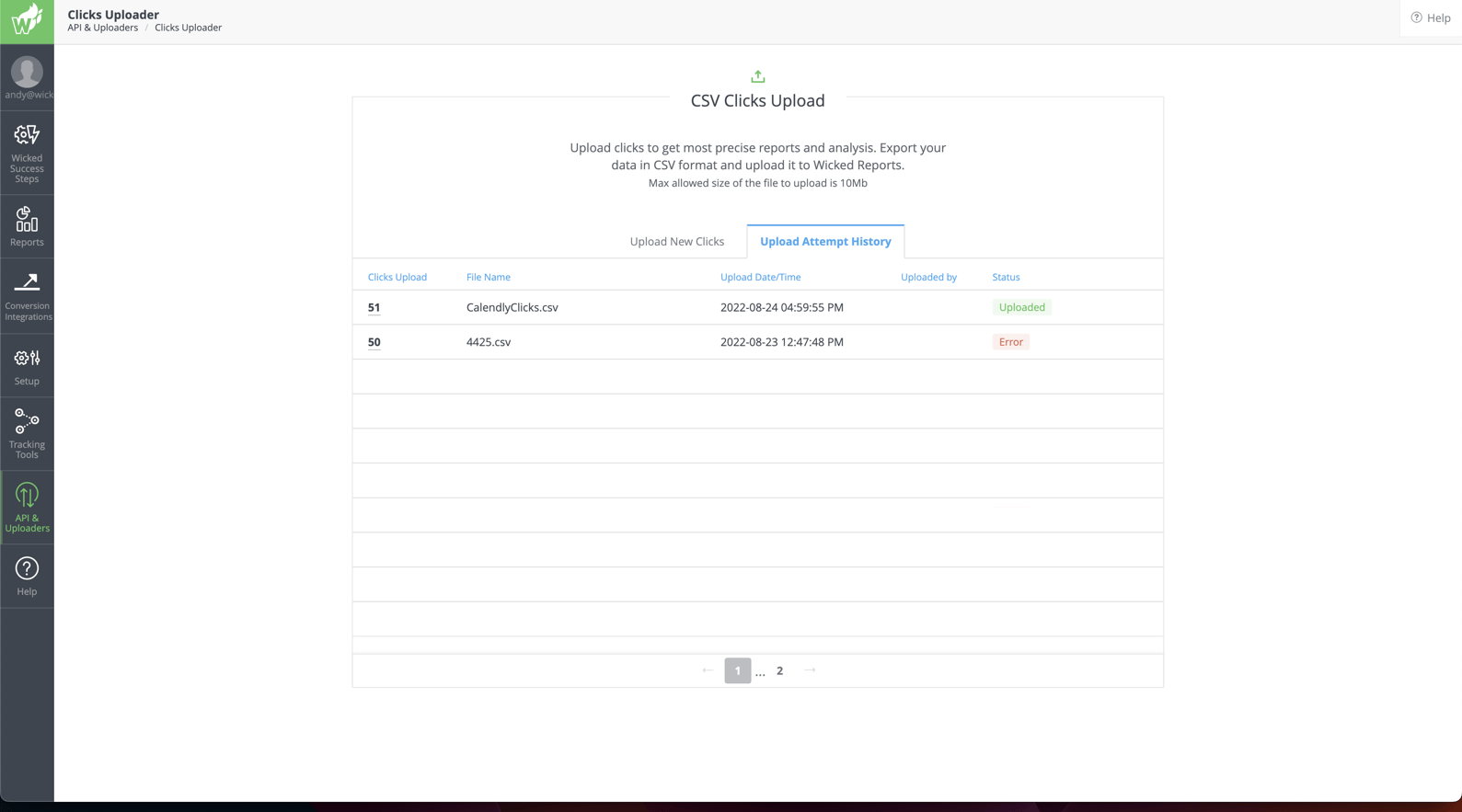Open the user avatar profile
This screenshot has height=812, width=1462.
[x=27, y=72]
